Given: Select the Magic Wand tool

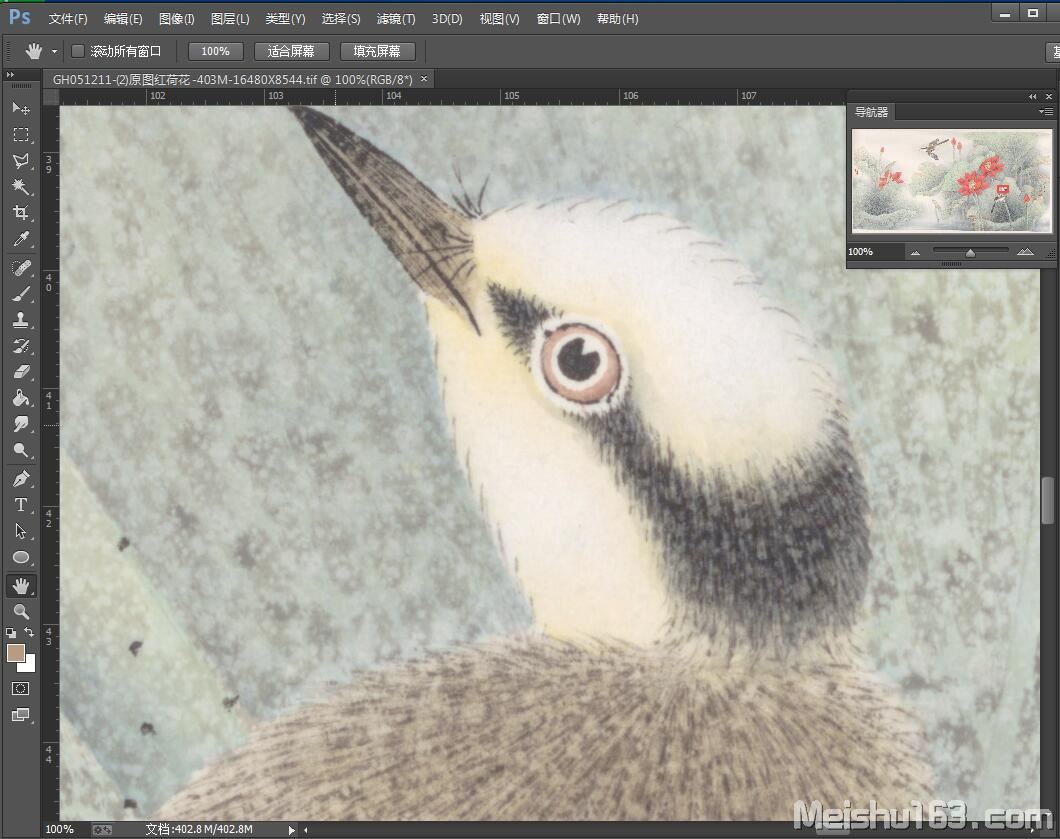Looking at the screenshot, I should [x=21, y=187].
